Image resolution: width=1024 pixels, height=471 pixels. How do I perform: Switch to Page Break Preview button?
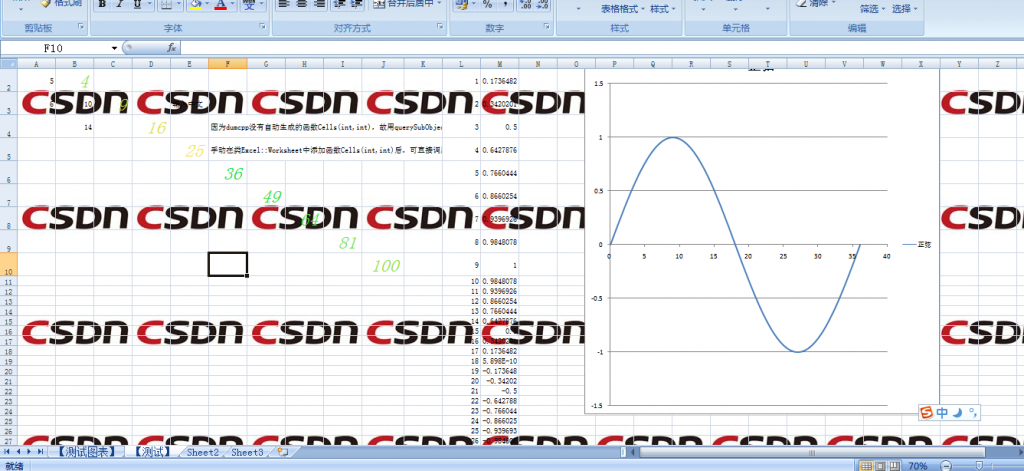tap(895, 465)
